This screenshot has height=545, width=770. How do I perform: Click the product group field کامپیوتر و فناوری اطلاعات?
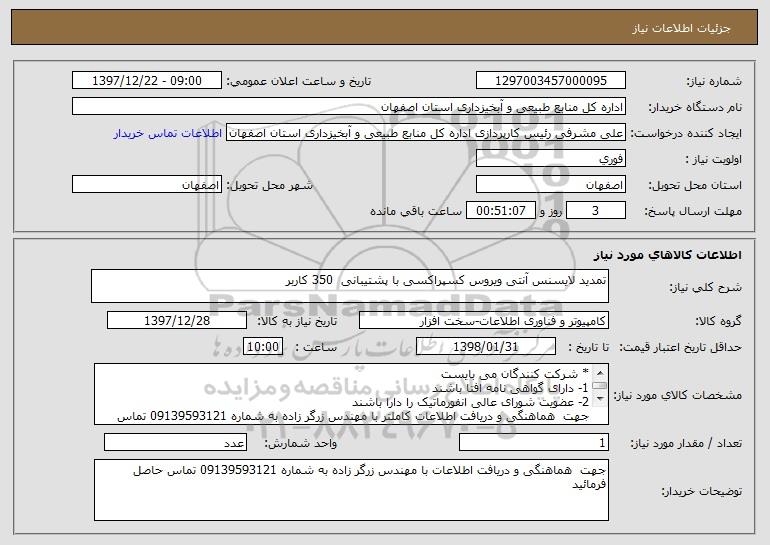484,321
